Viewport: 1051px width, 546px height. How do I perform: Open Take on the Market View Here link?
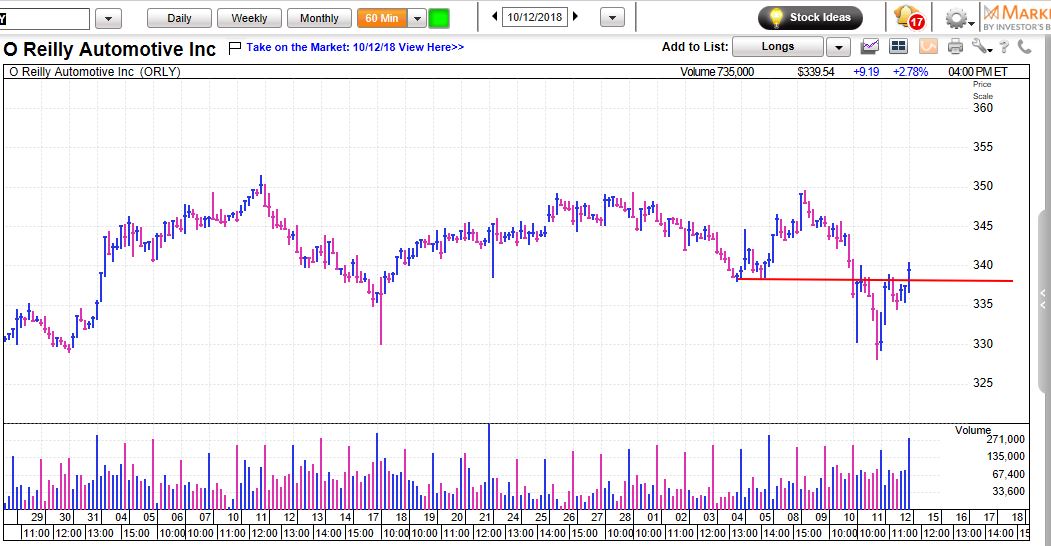355,47
